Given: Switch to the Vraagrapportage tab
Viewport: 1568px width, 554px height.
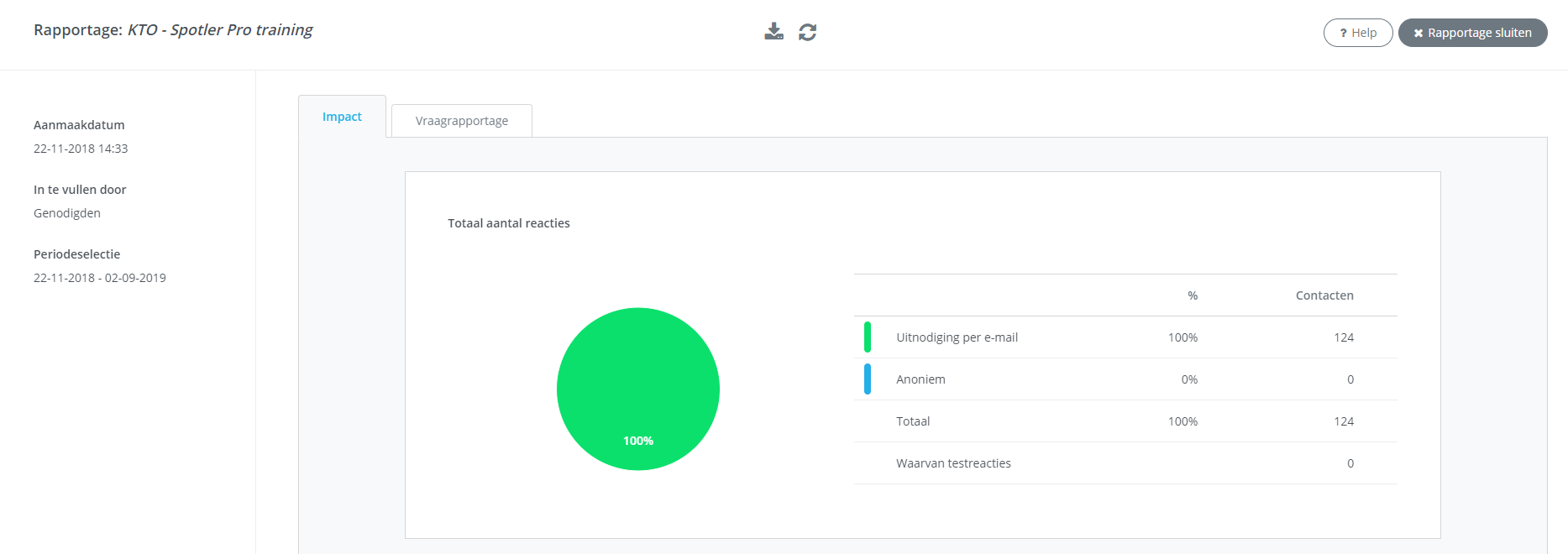Looking at the screenshot, I should click(x=461, y=121).
